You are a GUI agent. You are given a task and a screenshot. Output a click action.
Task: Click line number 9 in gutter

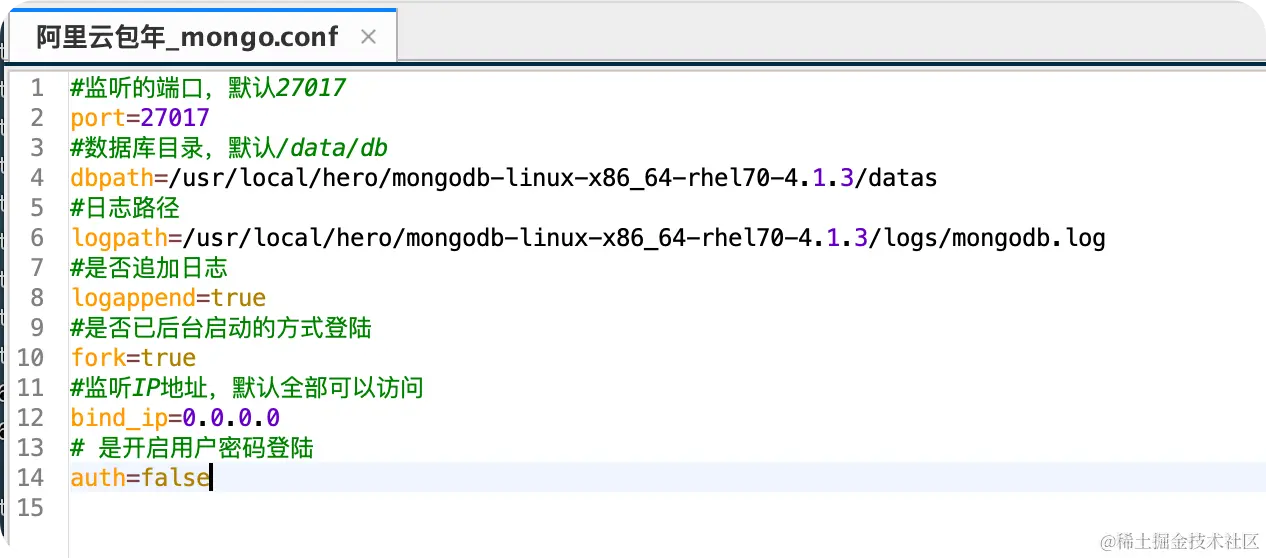coord(37,328)
